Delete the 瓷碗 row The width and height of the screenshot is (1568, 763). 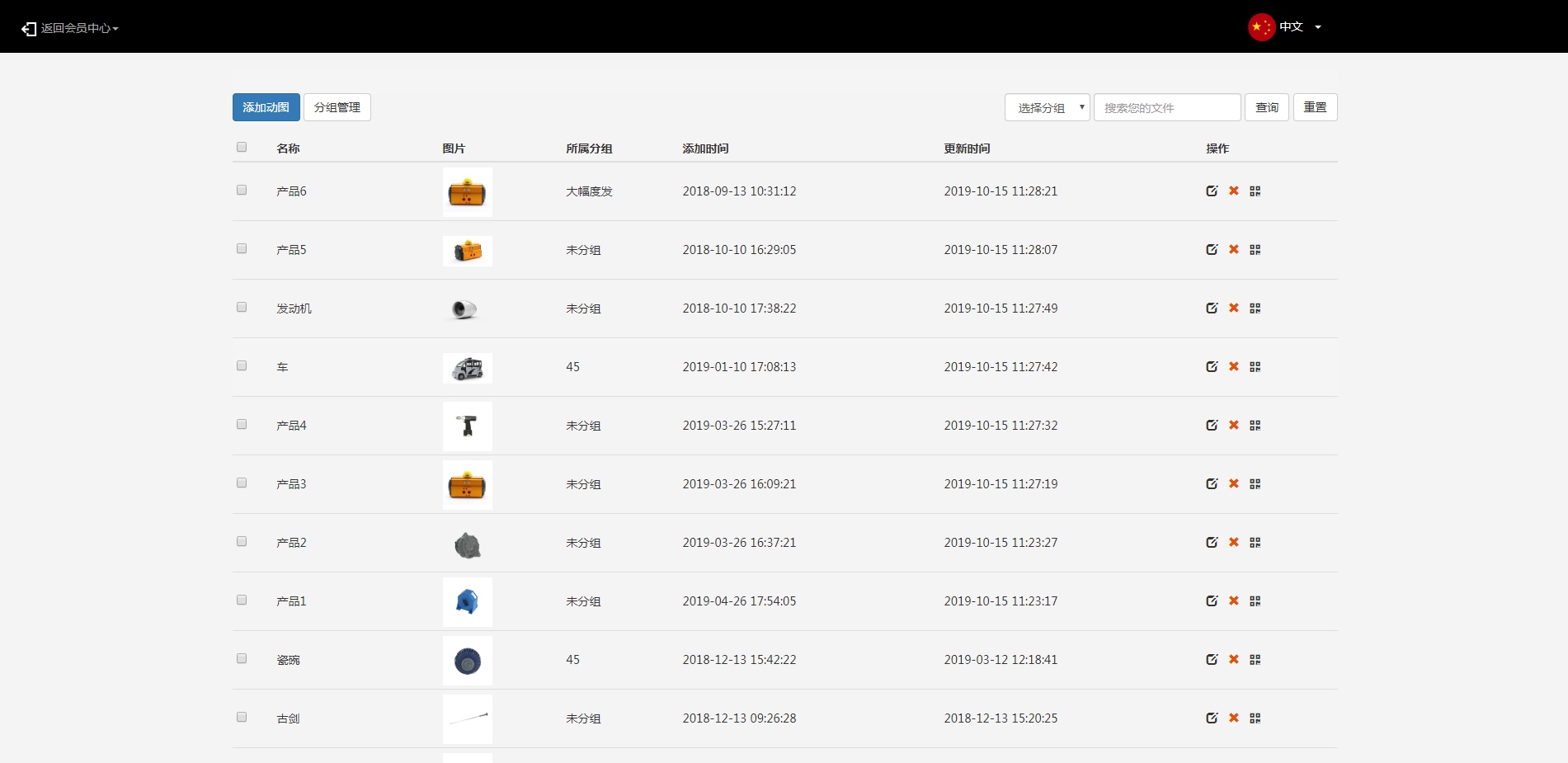click(x=1234, y=660)
